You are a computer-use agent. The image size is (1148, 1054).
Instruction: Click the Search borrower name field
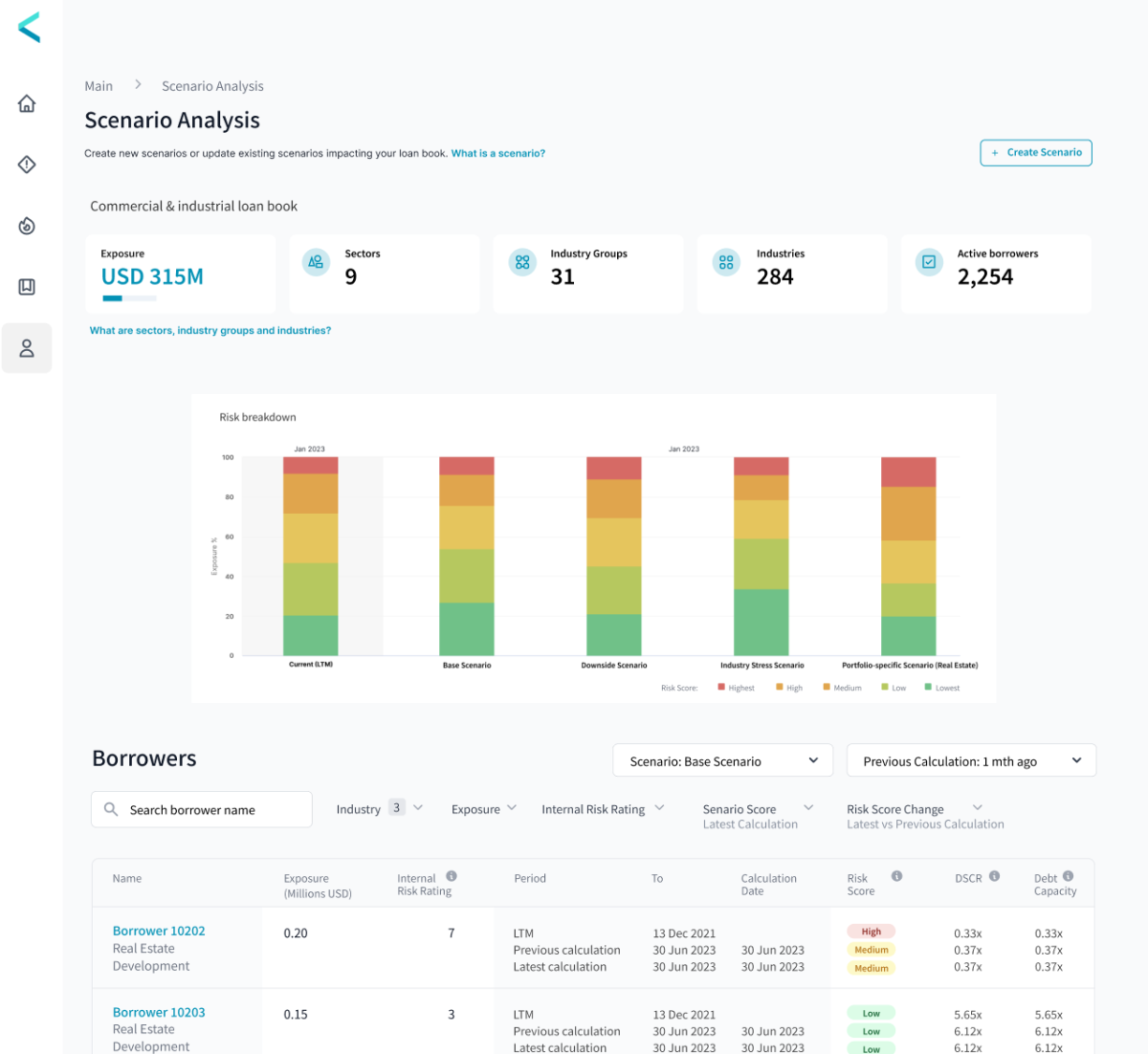202,809
